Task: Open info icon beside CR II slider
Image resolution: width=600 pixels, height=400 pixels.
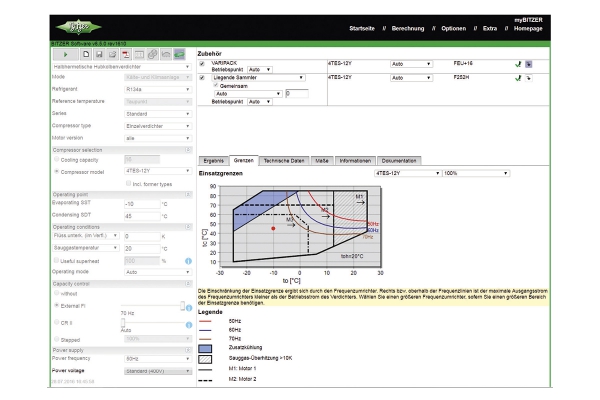Action: coord(189,325)
